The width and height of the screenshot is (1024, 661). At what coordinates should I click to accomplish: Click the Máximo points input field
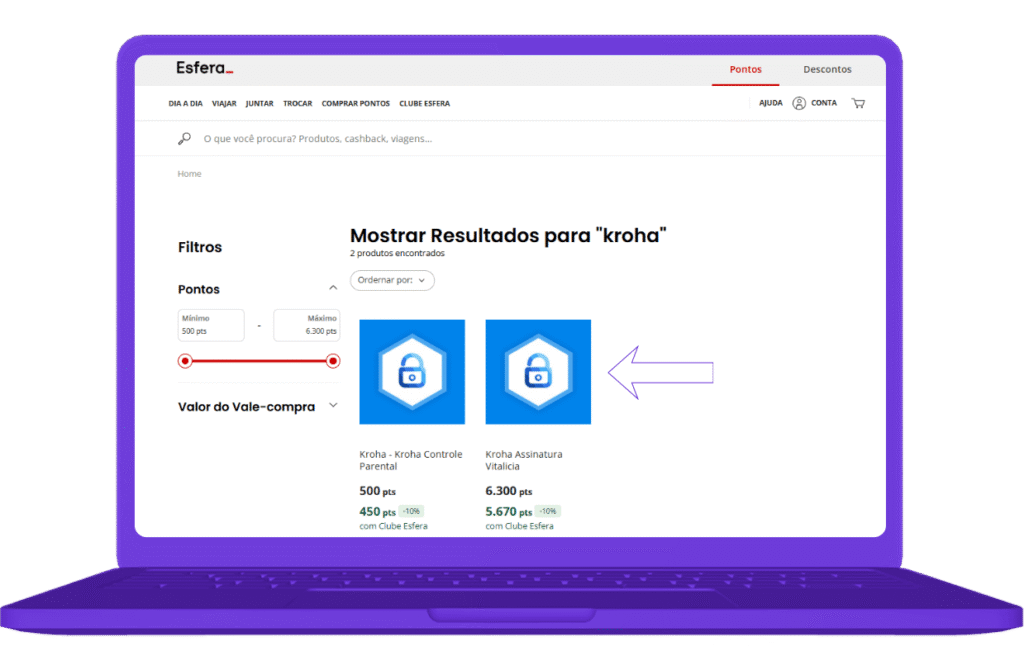point(306,326)
